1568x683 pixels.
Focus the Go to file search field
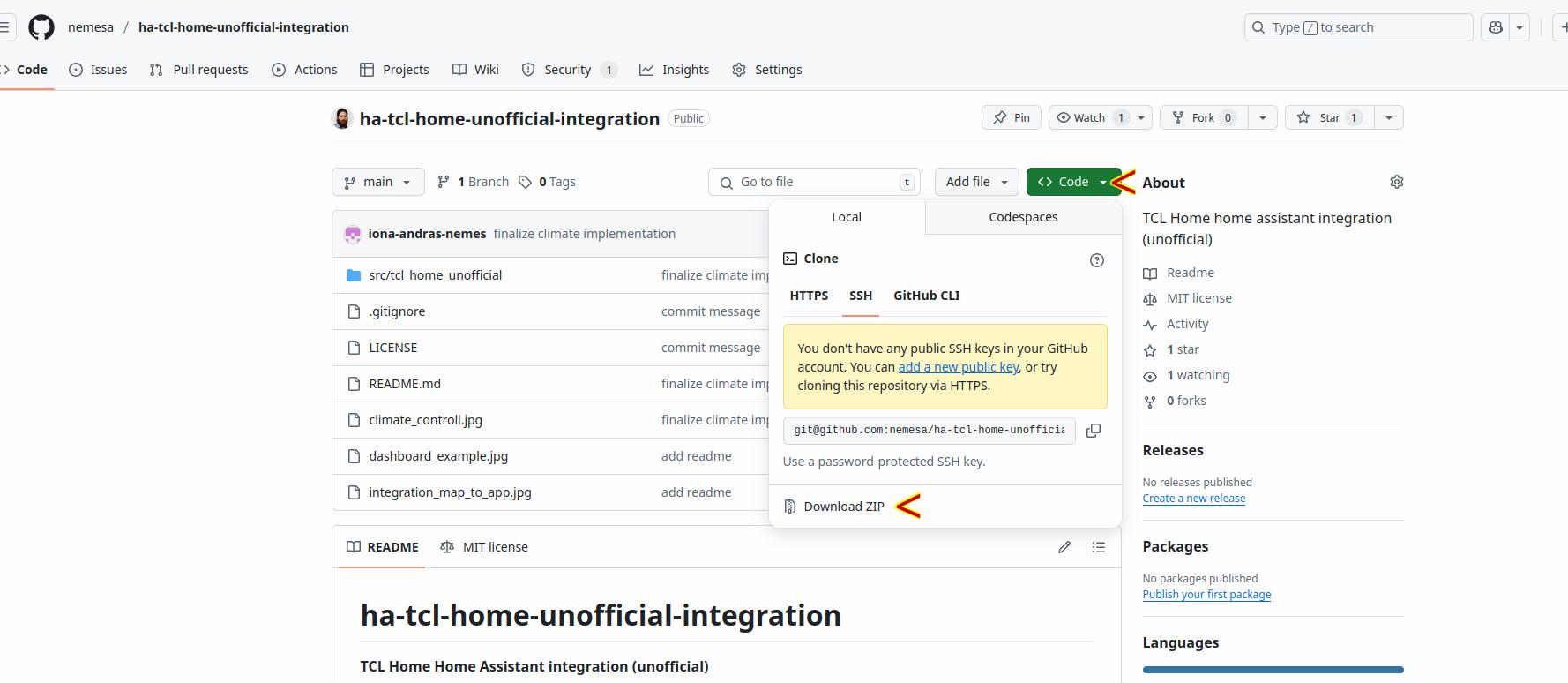point(814,182)
